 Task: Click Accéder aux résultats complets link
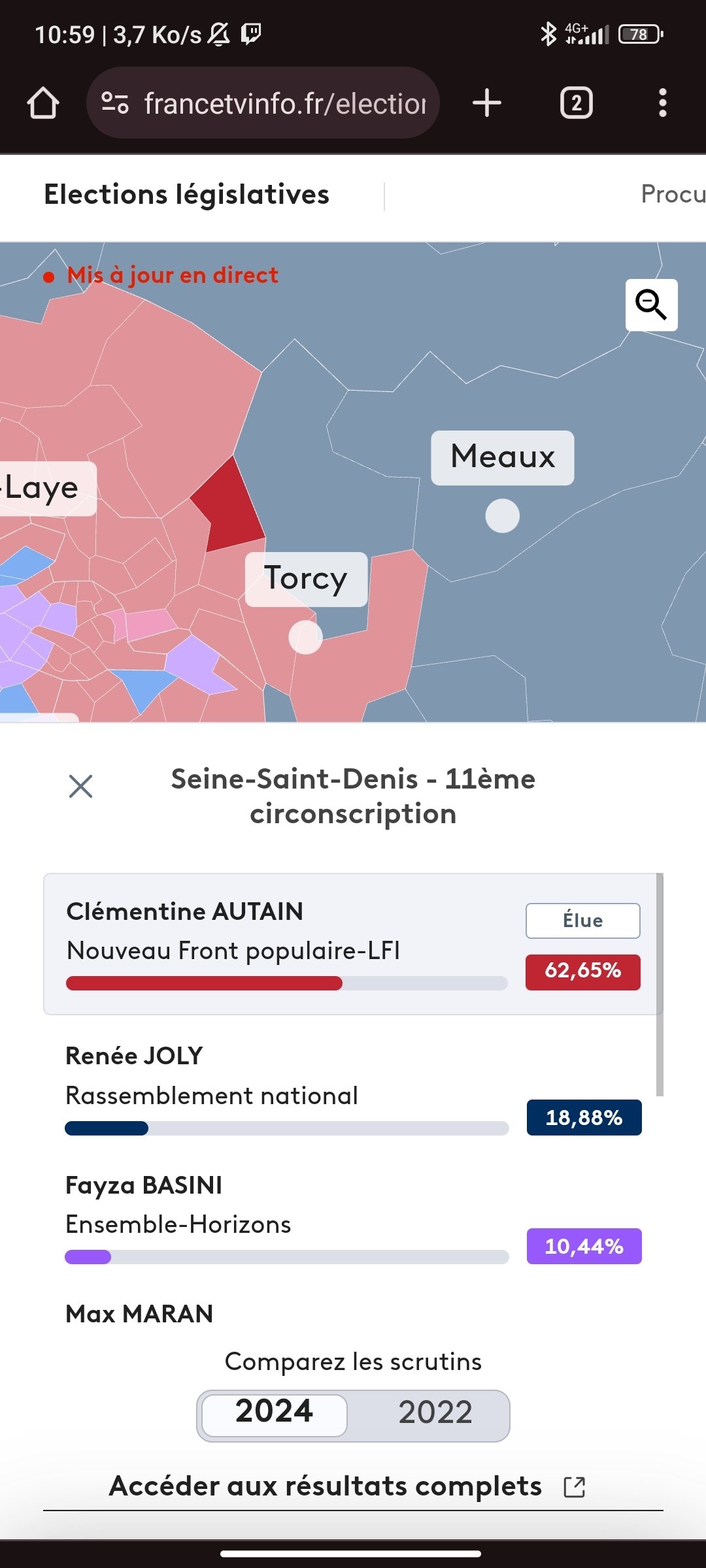point(326,1486)
